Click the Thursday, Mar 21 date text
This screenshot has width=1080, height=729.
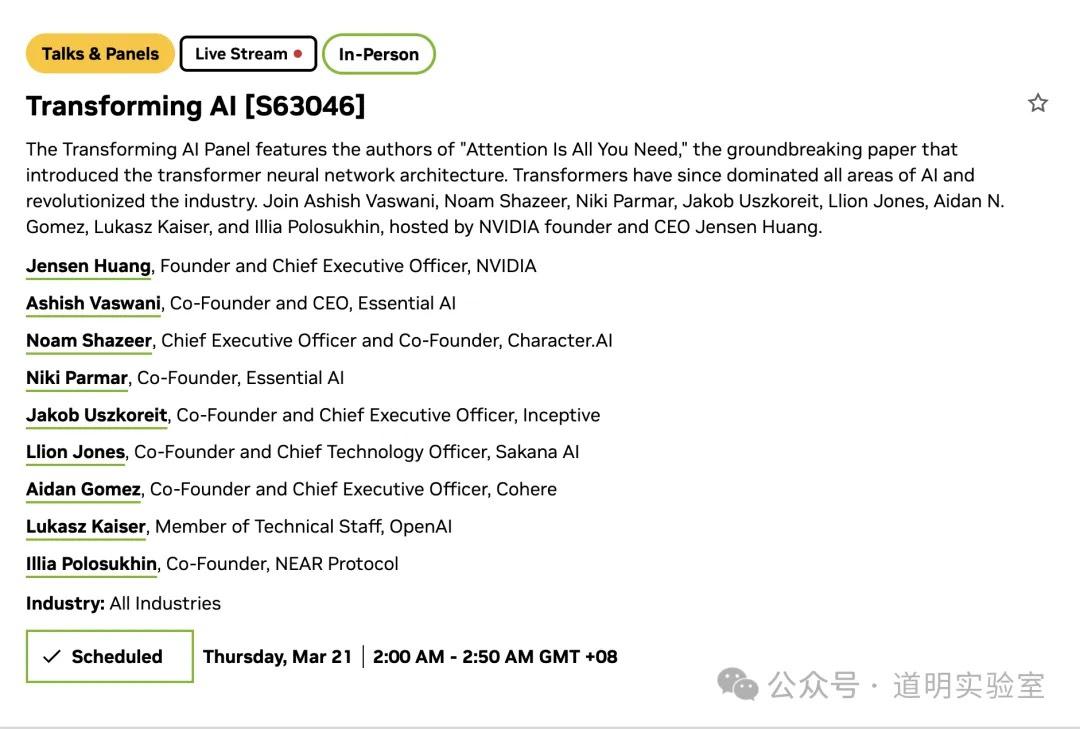[277, 657]
